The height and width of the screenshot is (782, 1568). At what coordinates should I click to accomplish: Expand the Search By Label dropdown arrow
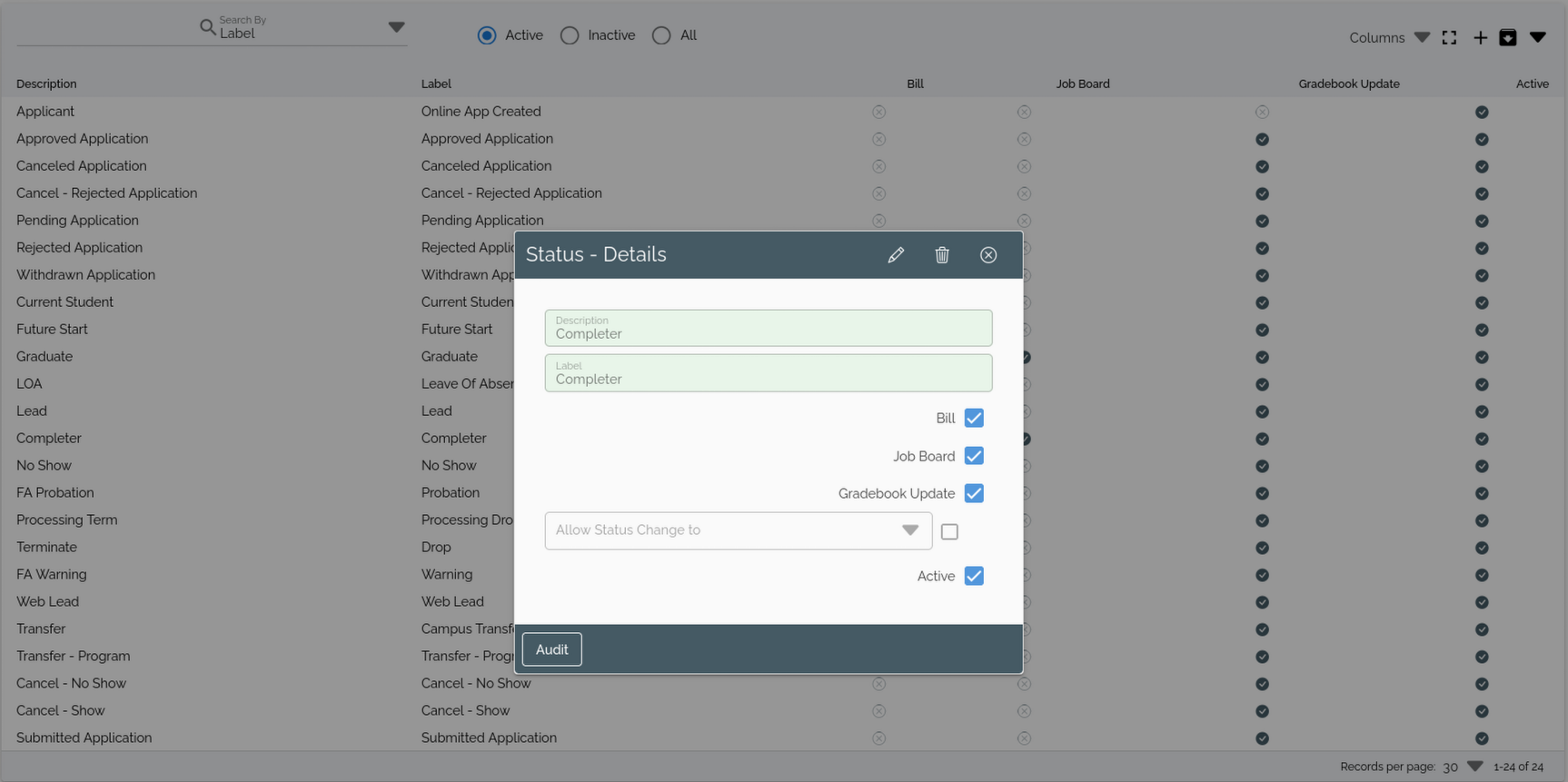396,27
